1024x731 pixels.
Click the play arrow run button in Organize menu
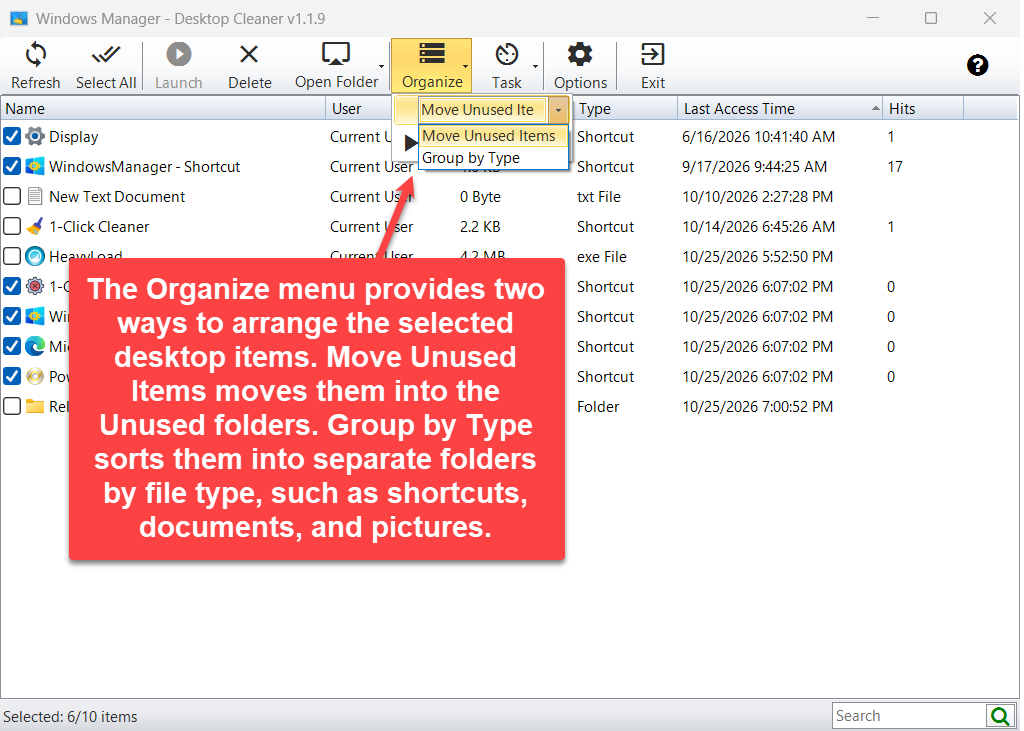(409, 142)
